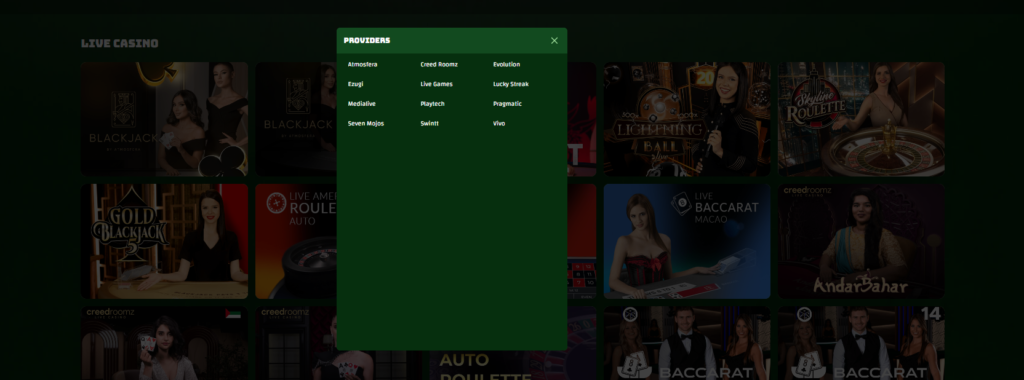Select the Medialive provider
Viewport: 1024px width, 380px height.
click(x=362, y=104)
